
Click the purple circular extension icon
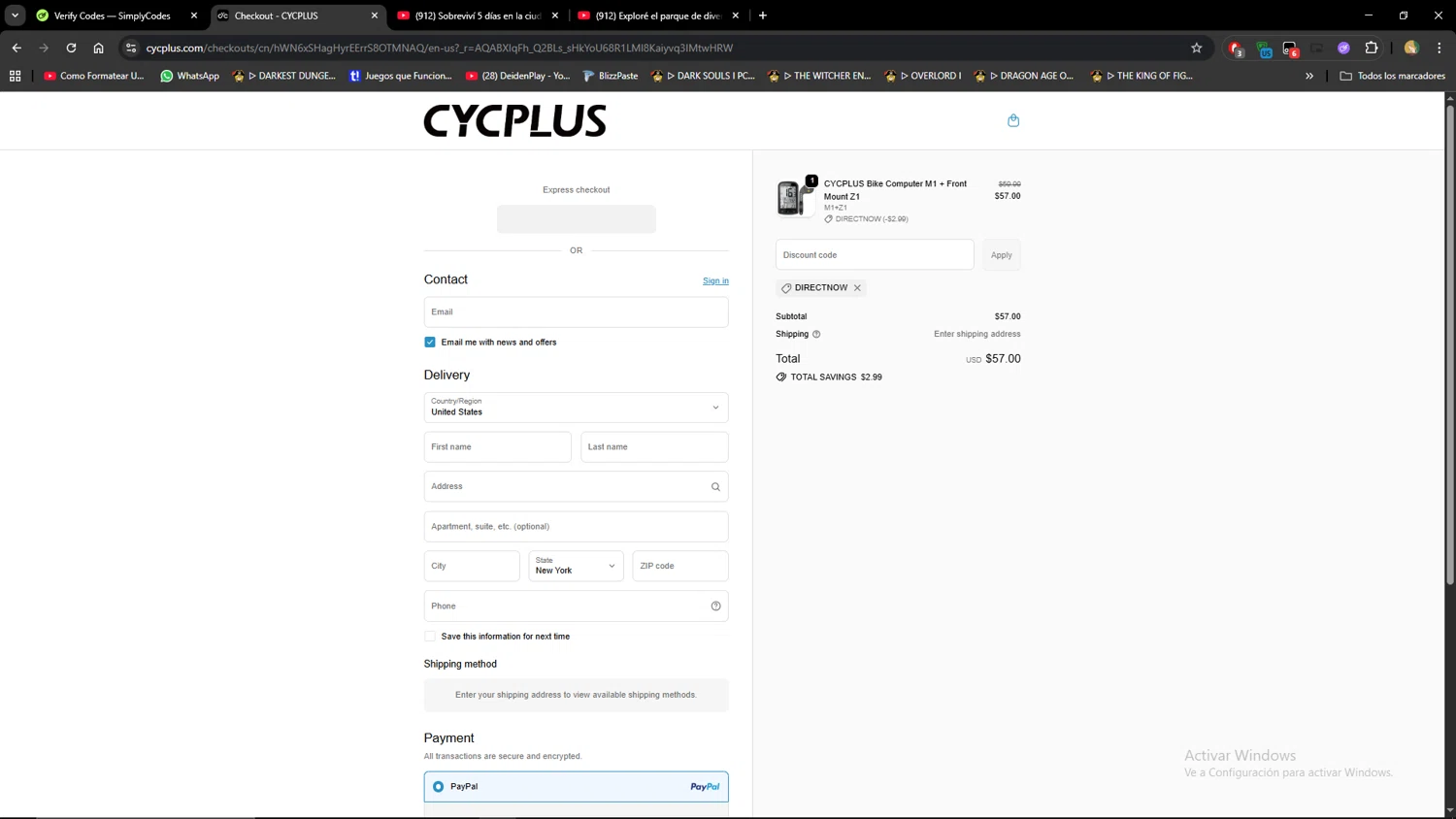(1343, 48)
